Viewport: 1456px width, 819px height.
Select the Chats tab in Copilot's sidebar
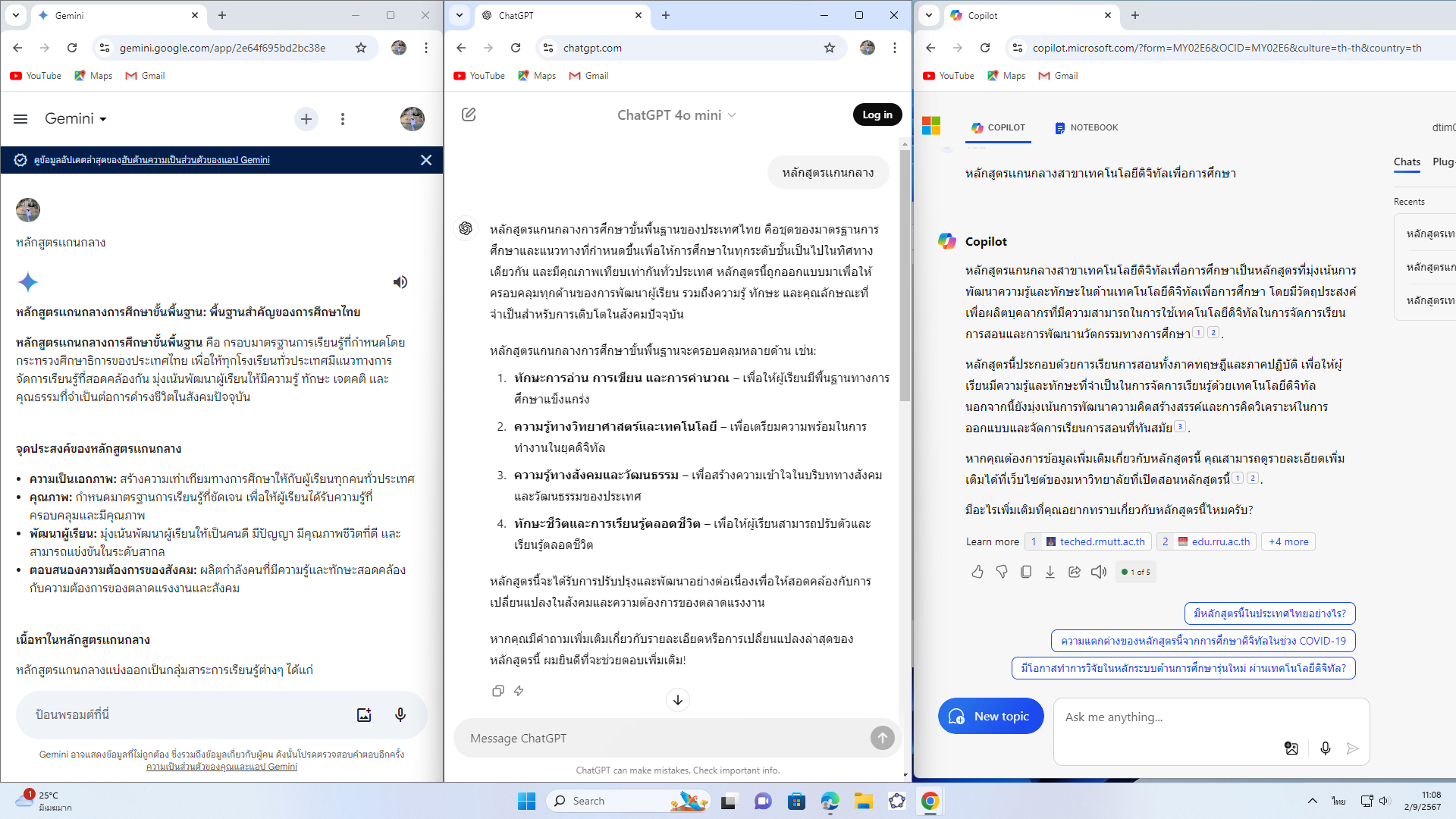(1407, 162)
